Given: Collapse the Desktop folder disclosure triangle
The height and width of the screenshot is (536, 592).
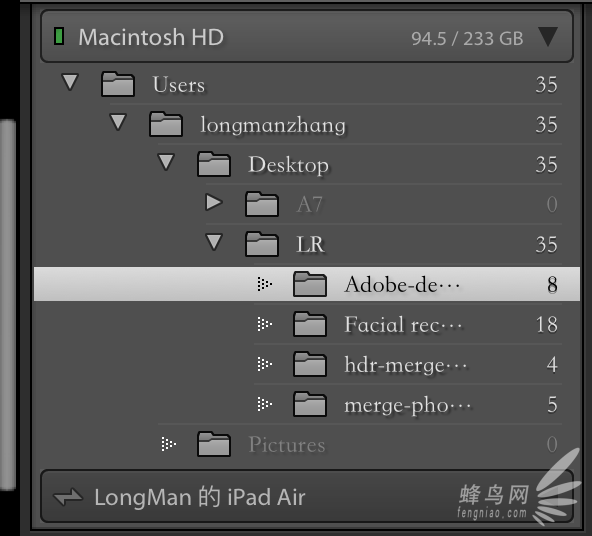Looking at the screenshot, I should tap(166, 162).
